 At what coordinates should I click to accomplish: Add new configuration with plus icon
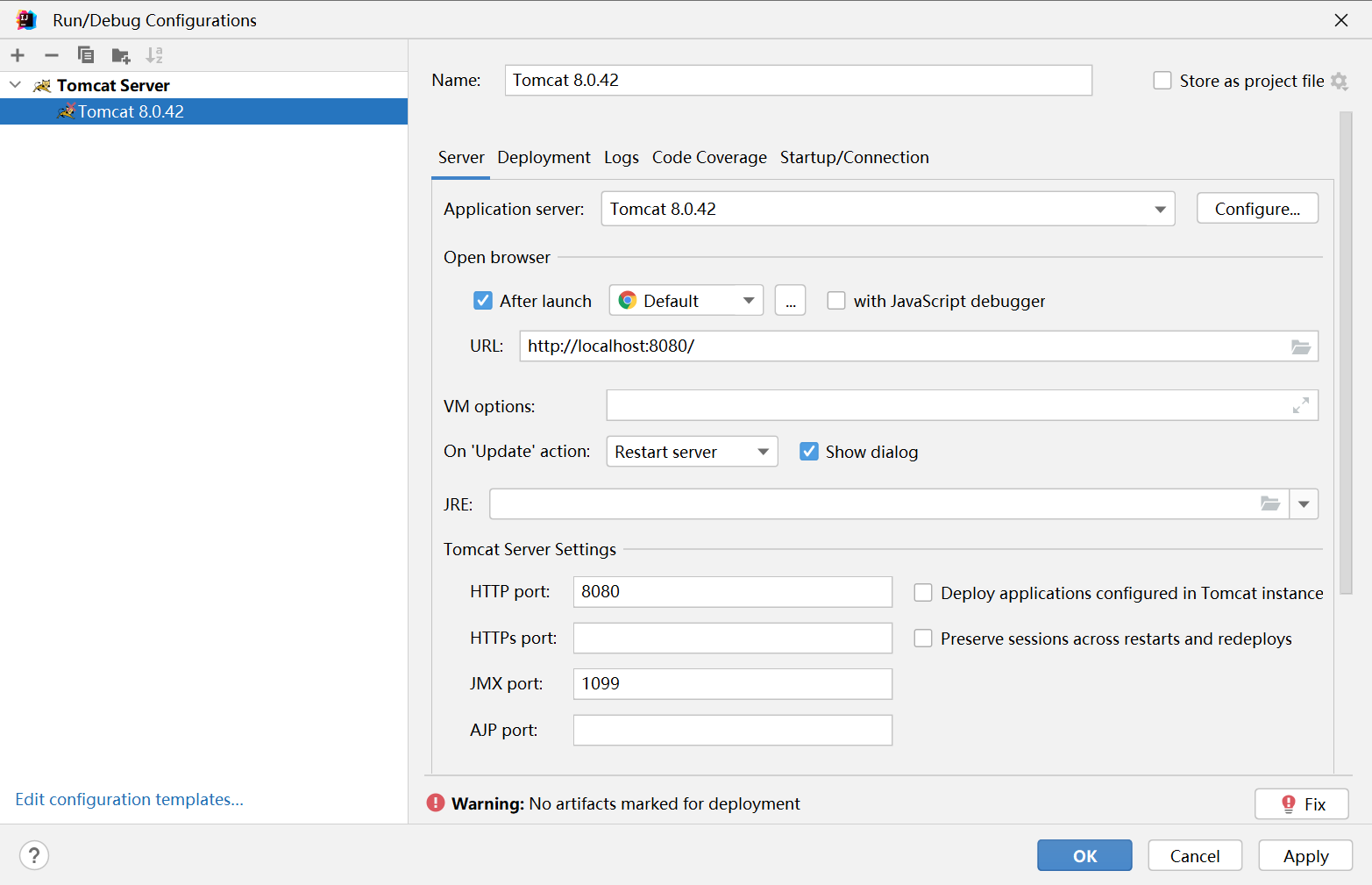18,55
